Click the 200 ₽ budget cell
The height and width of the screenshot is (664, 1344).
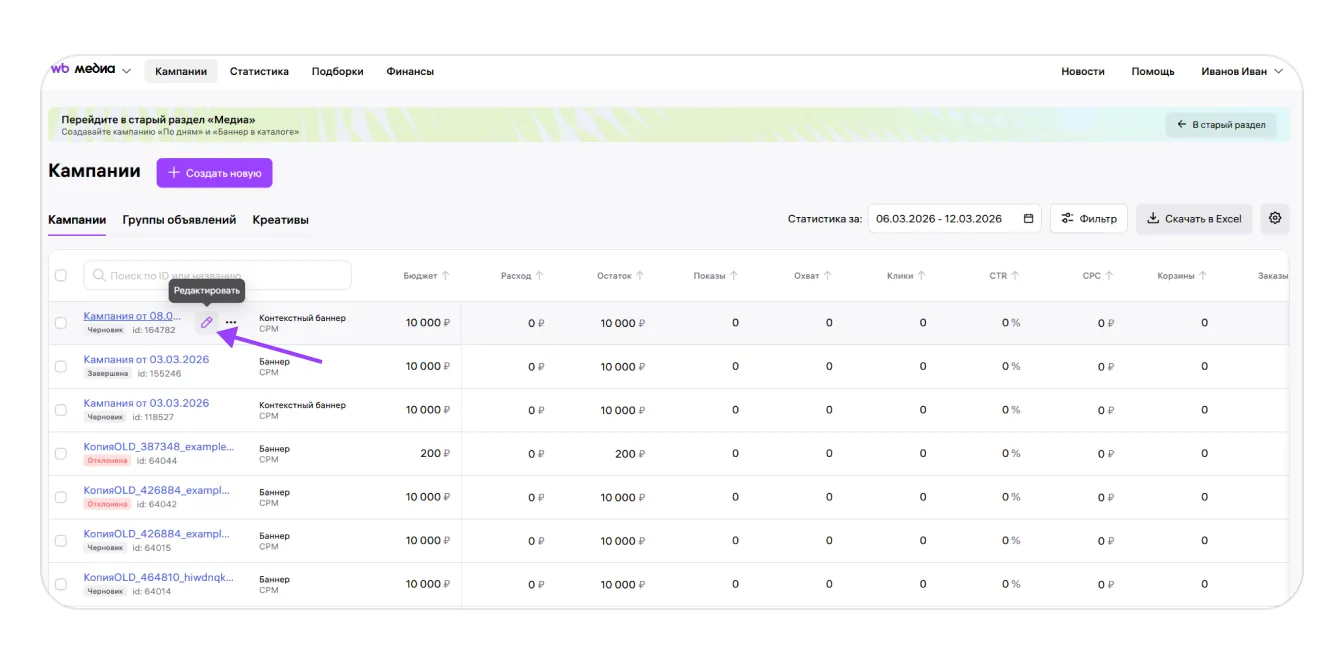pyautogui.click(x=435, y=453)
